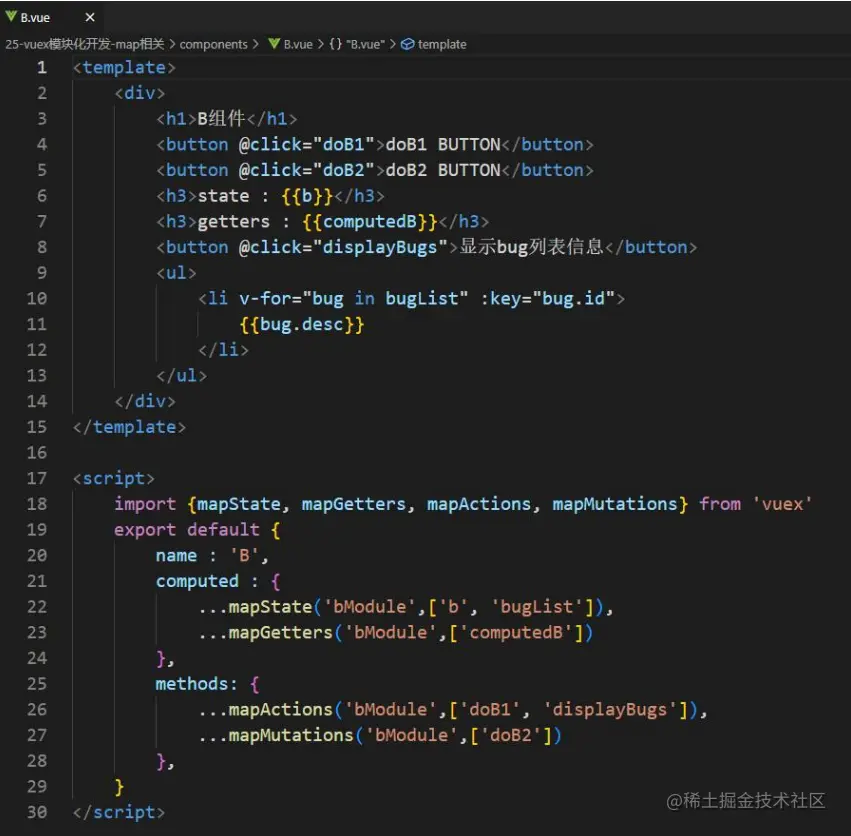Viewport: 851px width, 836px height.
Task: Click the ...mapActions call on line 26
Action: click(453, 710)
